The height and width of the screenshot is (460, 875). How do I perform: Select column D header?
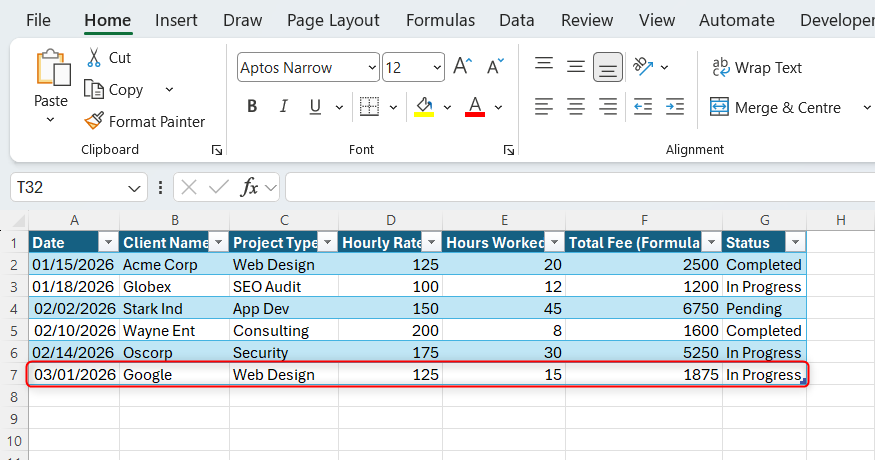click(x=391, y=221)
